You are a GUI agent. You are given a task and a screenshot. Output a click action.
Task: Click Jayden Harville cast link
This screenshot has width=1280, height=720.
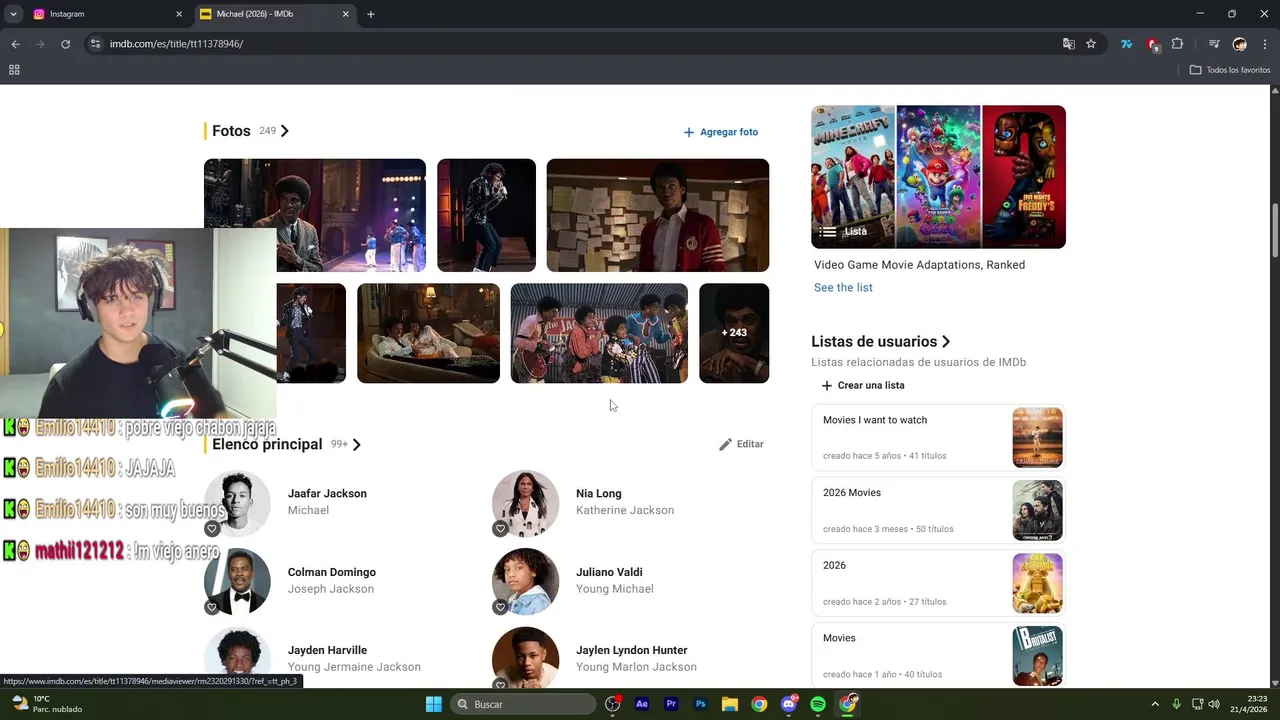point(327,650)
